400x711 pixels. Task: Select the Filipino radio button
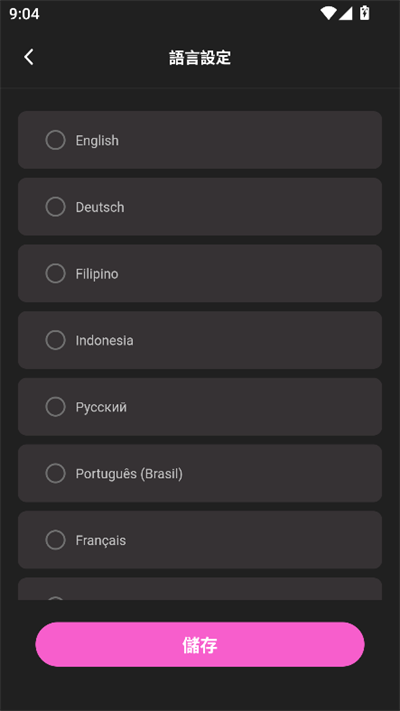55,273
